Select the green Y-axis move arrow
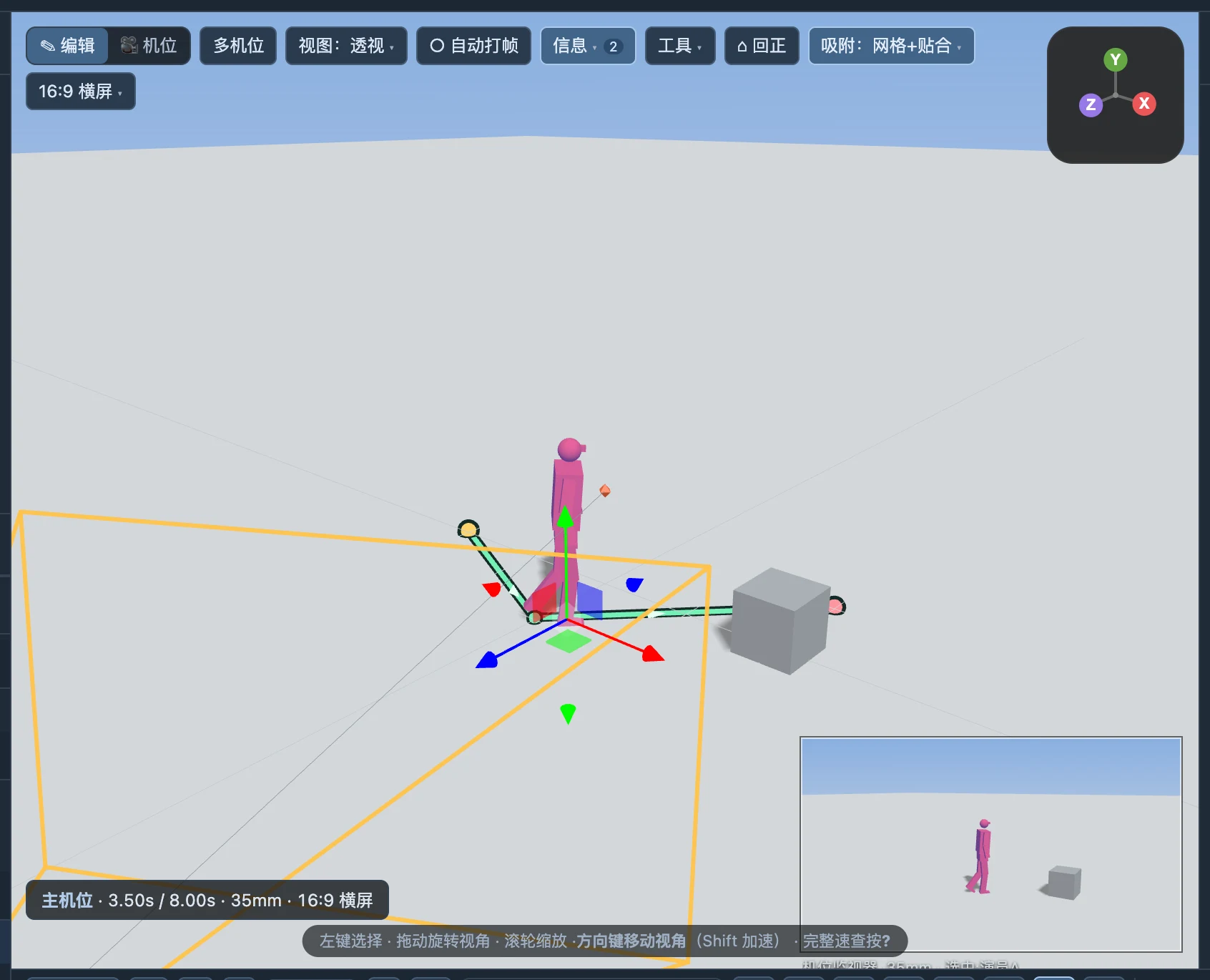 coord(566,516)
